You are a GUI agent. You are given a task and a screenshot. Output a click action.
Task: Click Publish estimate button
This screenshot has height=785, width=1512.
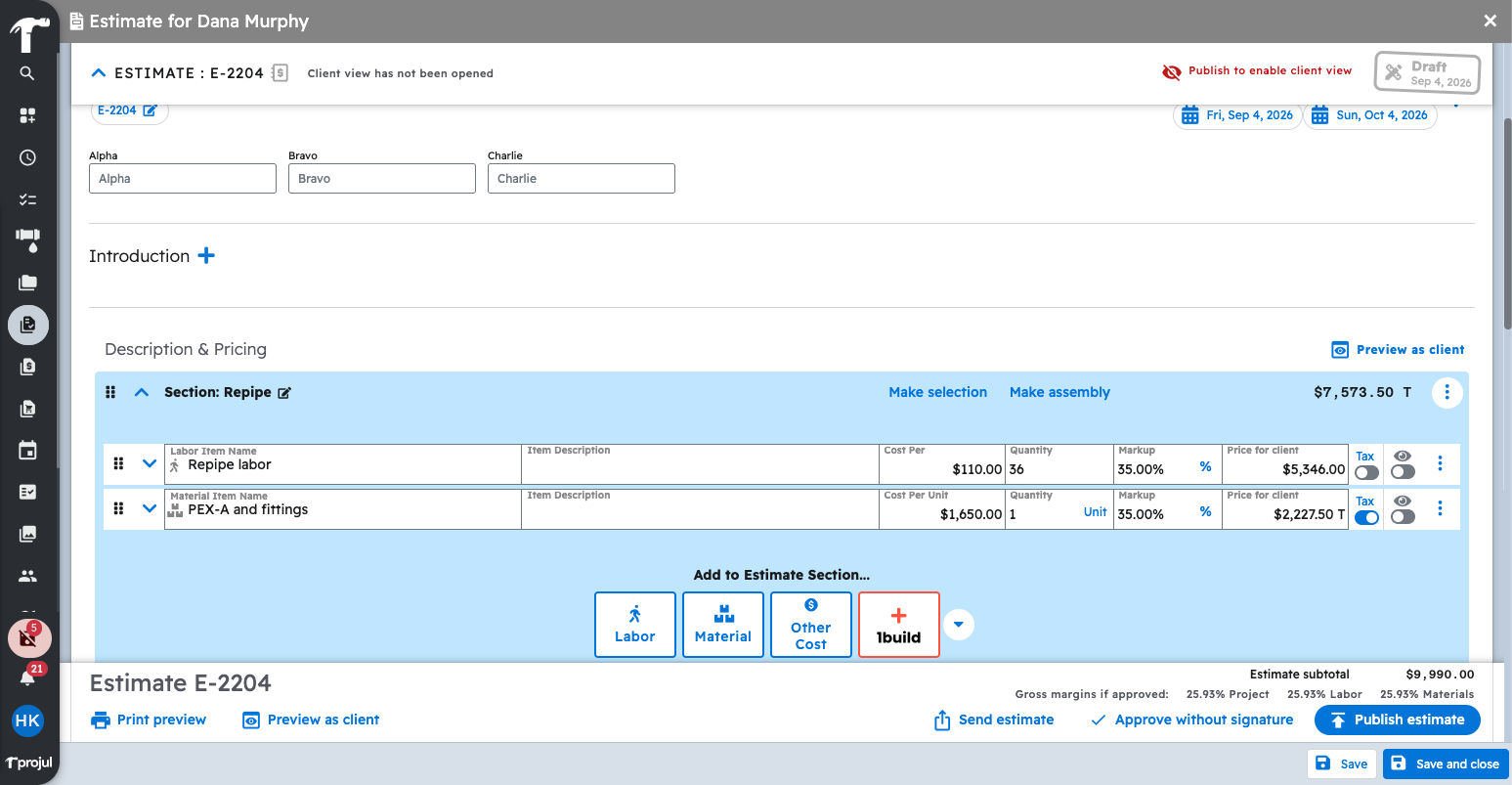(1398, 720)
